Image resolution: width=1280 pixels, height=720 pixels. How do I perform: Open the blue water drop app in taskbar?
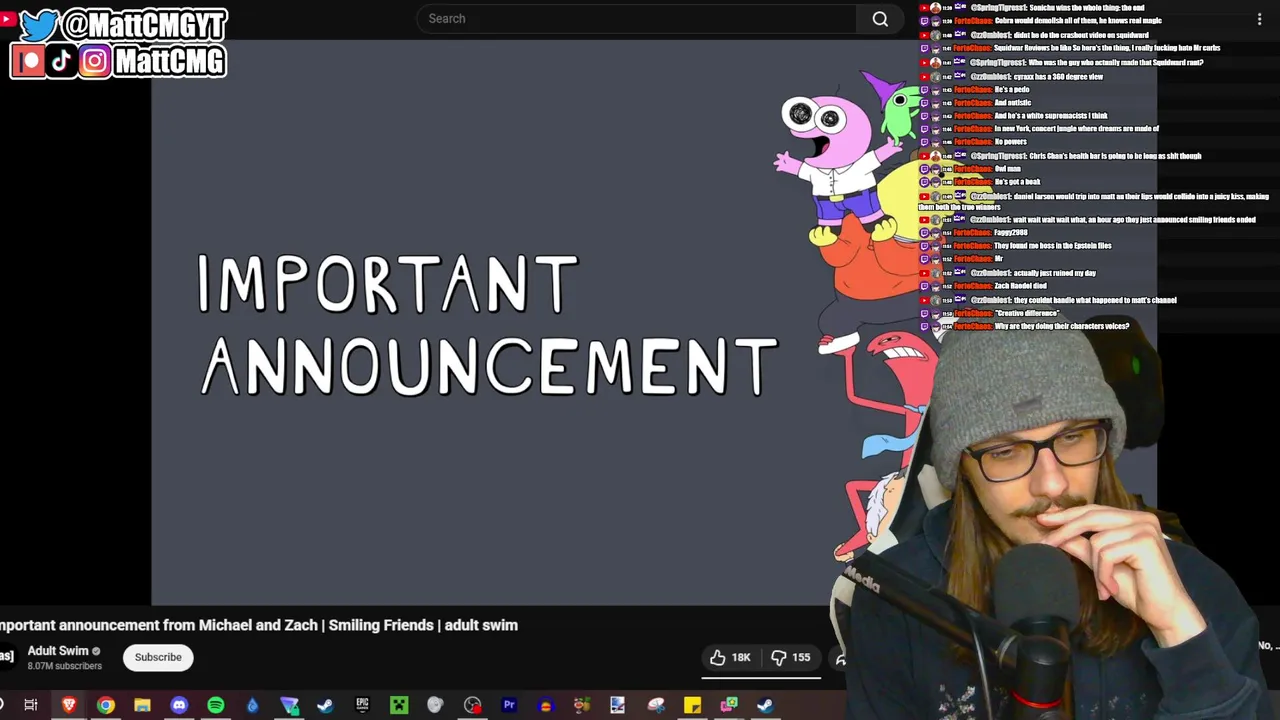252,705
